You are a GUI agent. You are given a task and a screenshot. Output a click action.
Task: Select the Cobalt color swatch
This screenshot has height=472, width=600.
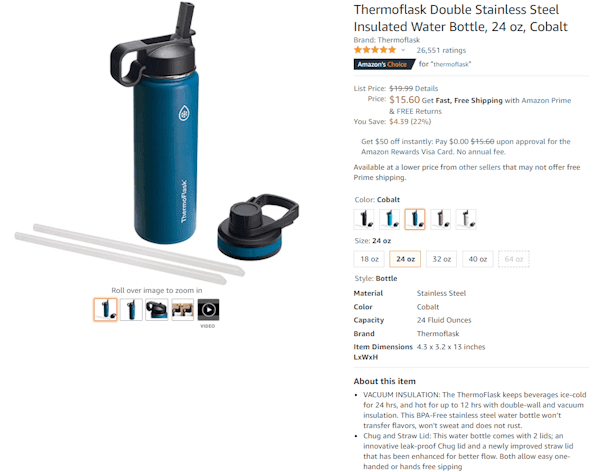(415, 219)
